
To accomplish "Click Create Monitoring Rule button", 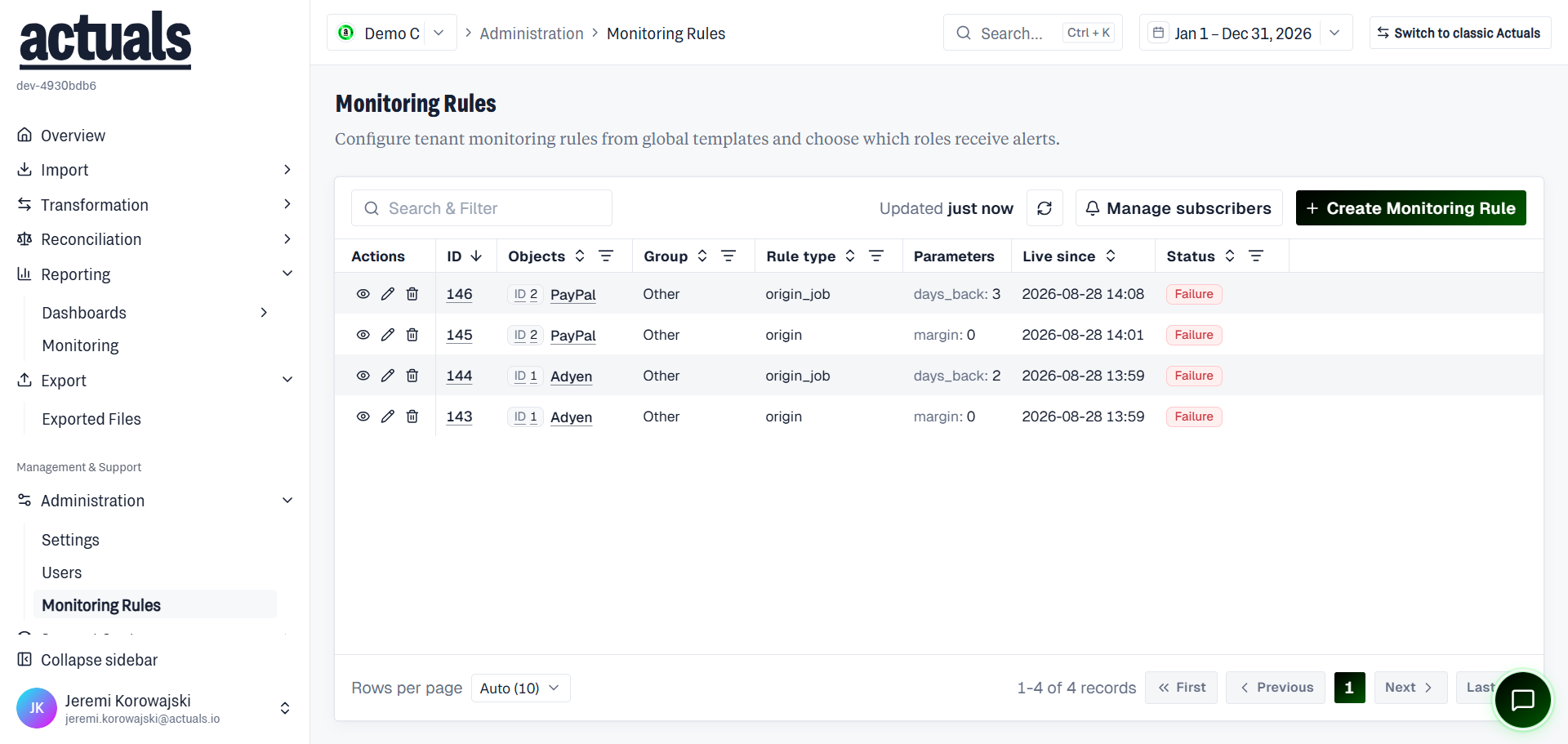I will tap(1410, 208).
